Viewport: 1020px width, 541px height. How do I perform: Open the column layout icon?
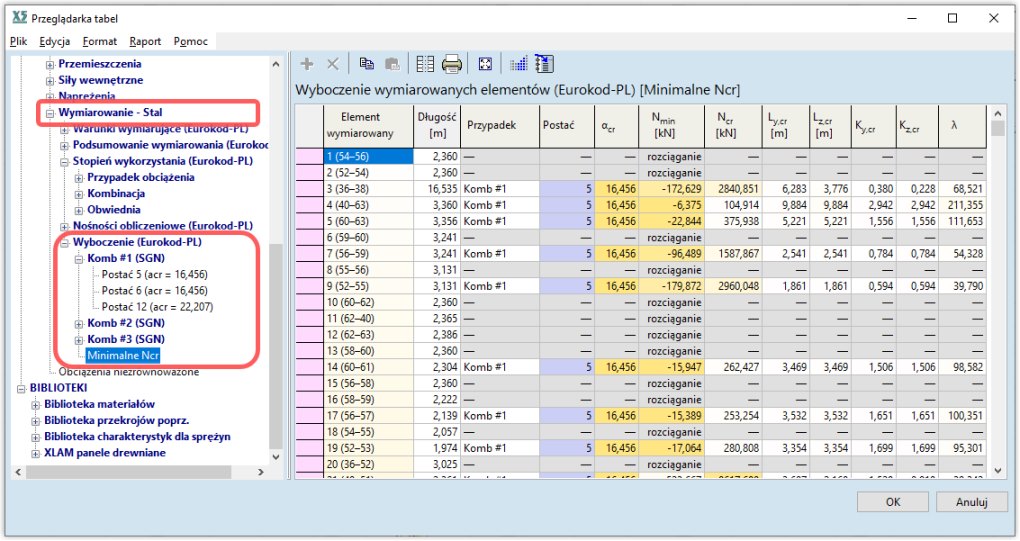point(425,64)
